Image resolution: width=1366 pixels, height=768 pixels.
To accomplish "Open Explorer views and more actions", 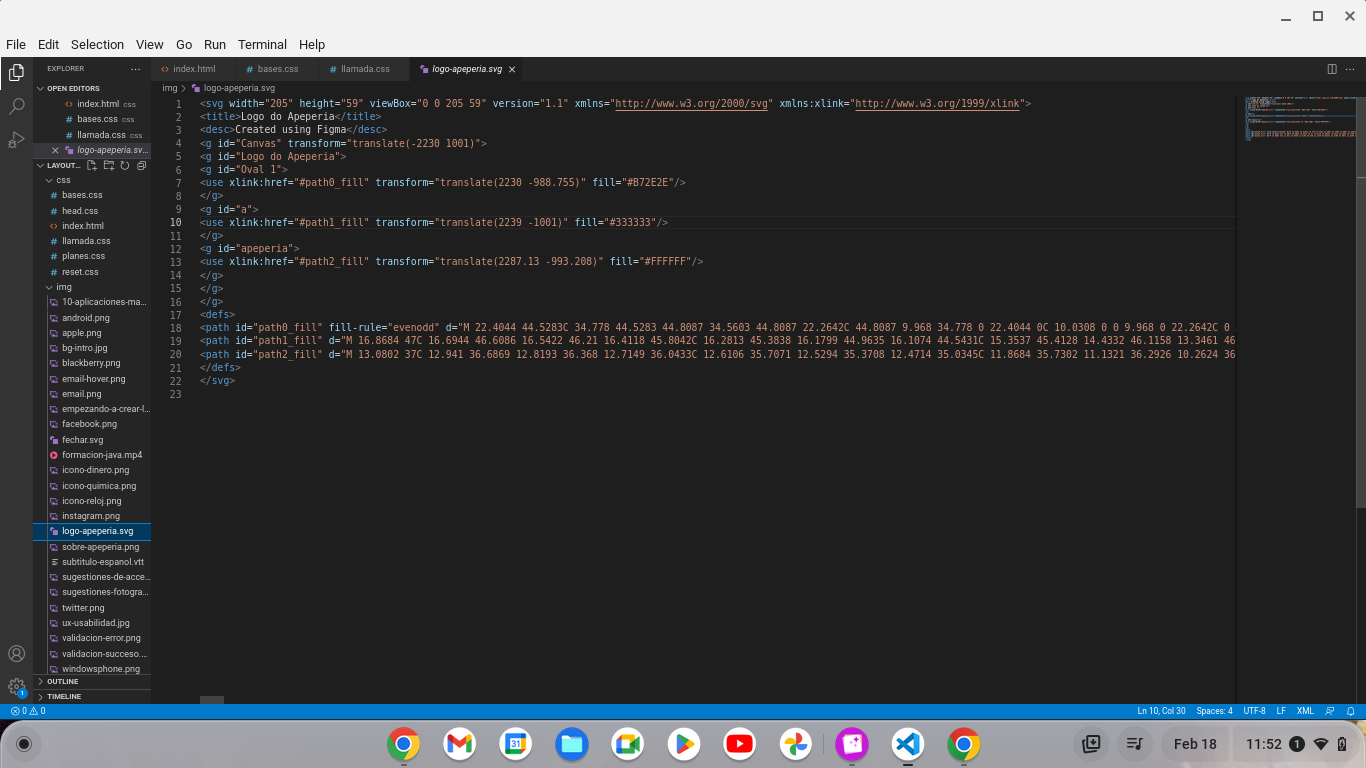I will 136,69.
